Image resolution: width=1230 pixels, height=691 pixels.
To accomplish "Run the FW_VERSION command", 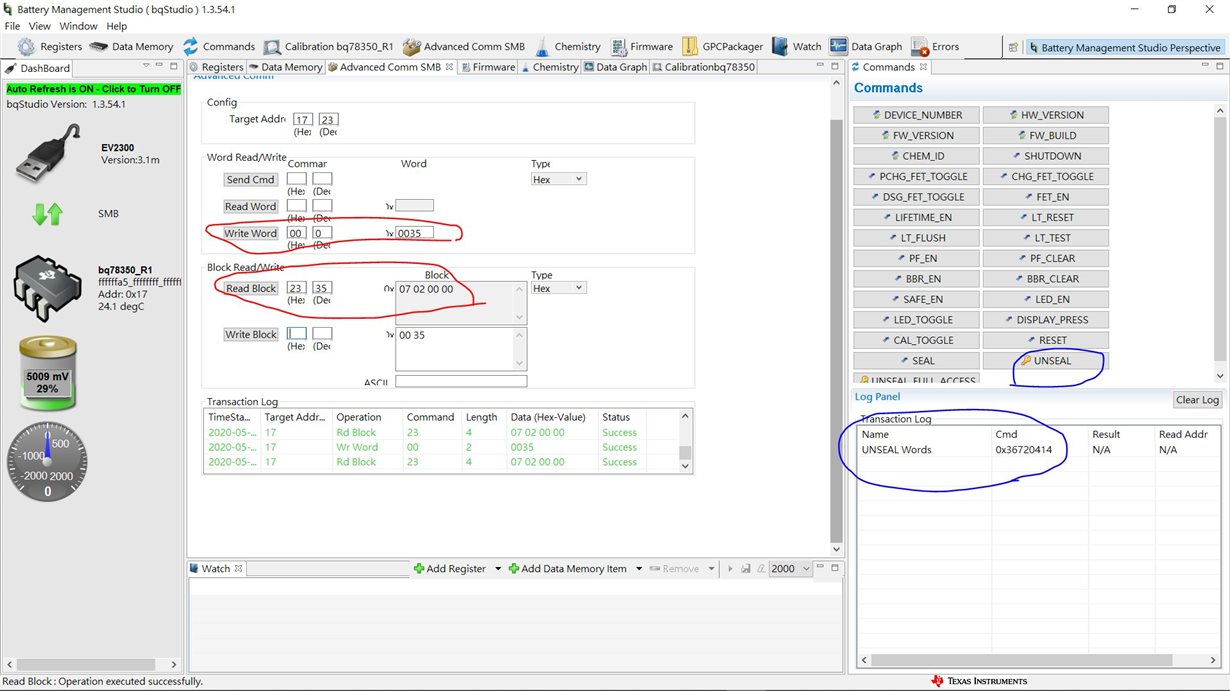I will pos(916,135).
